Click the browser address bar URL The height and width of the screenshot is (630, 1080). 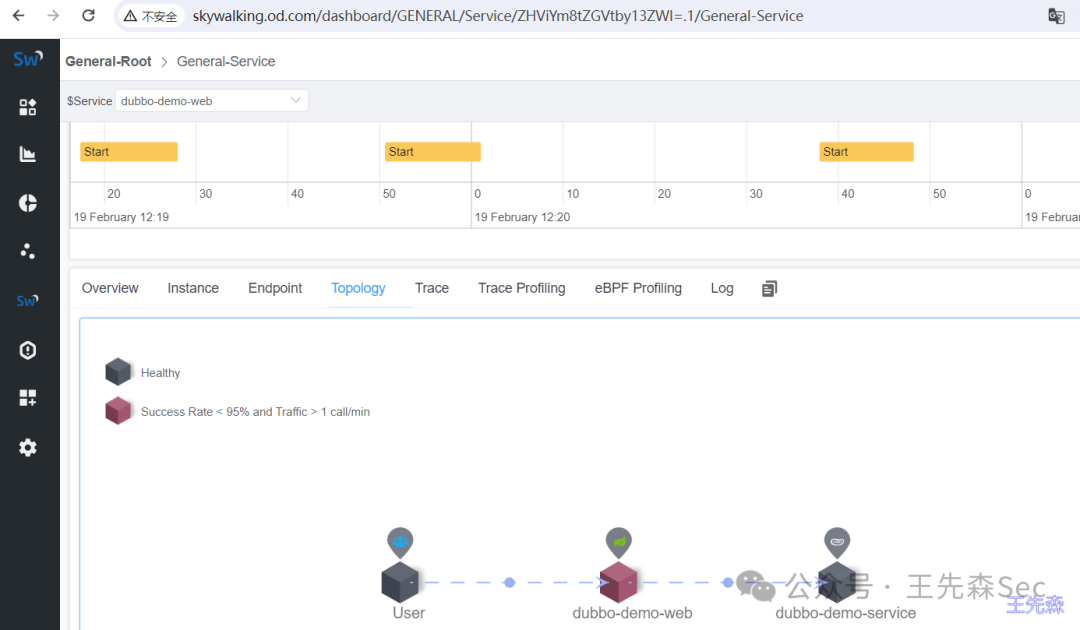tap(497, 16)
